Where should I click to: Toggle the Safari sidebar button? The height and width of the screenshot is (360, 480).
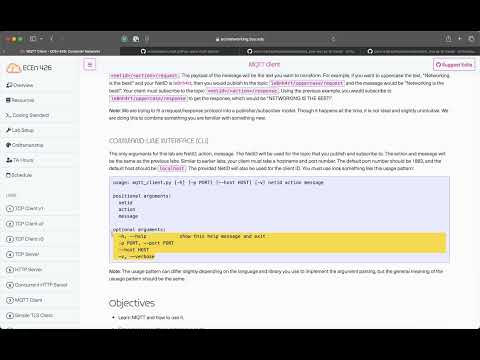point(33,39)
